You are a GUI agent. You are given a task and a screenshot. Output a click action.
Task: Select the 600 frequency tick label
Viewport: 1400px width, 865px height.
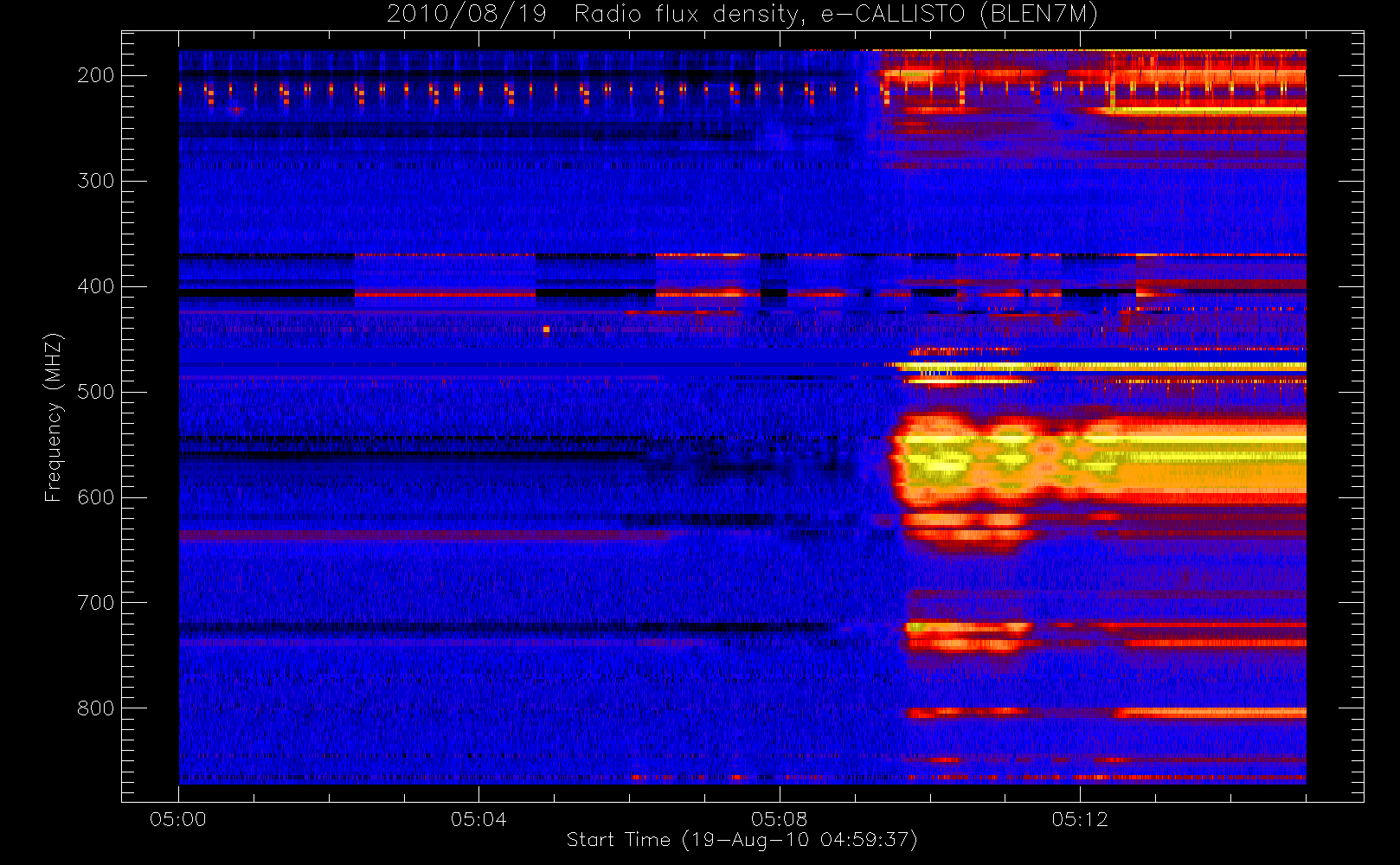click(96, 497)
